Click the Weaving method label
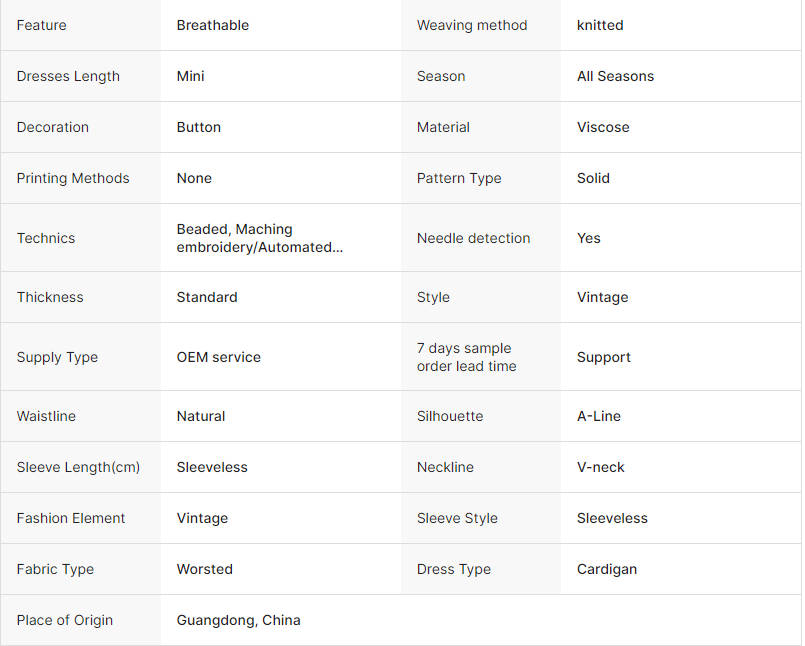The height and width of the screenshot is (646, 805). coord(472,25)
